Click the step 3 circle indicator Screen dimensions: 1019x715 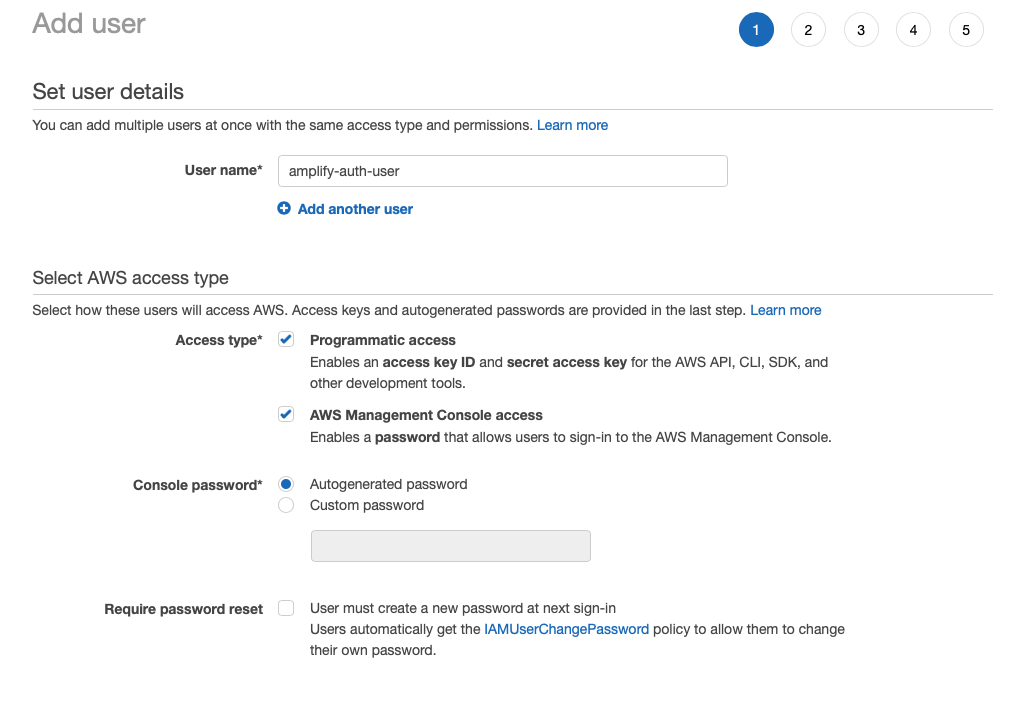coord(861,29)
